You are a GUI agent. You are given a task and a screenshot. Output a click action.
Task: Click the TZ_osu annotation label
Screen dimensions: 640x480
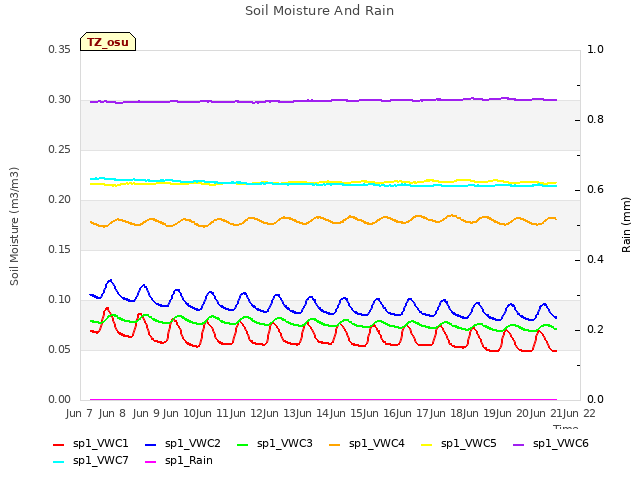pyautogui.click(x=108, y=42)
